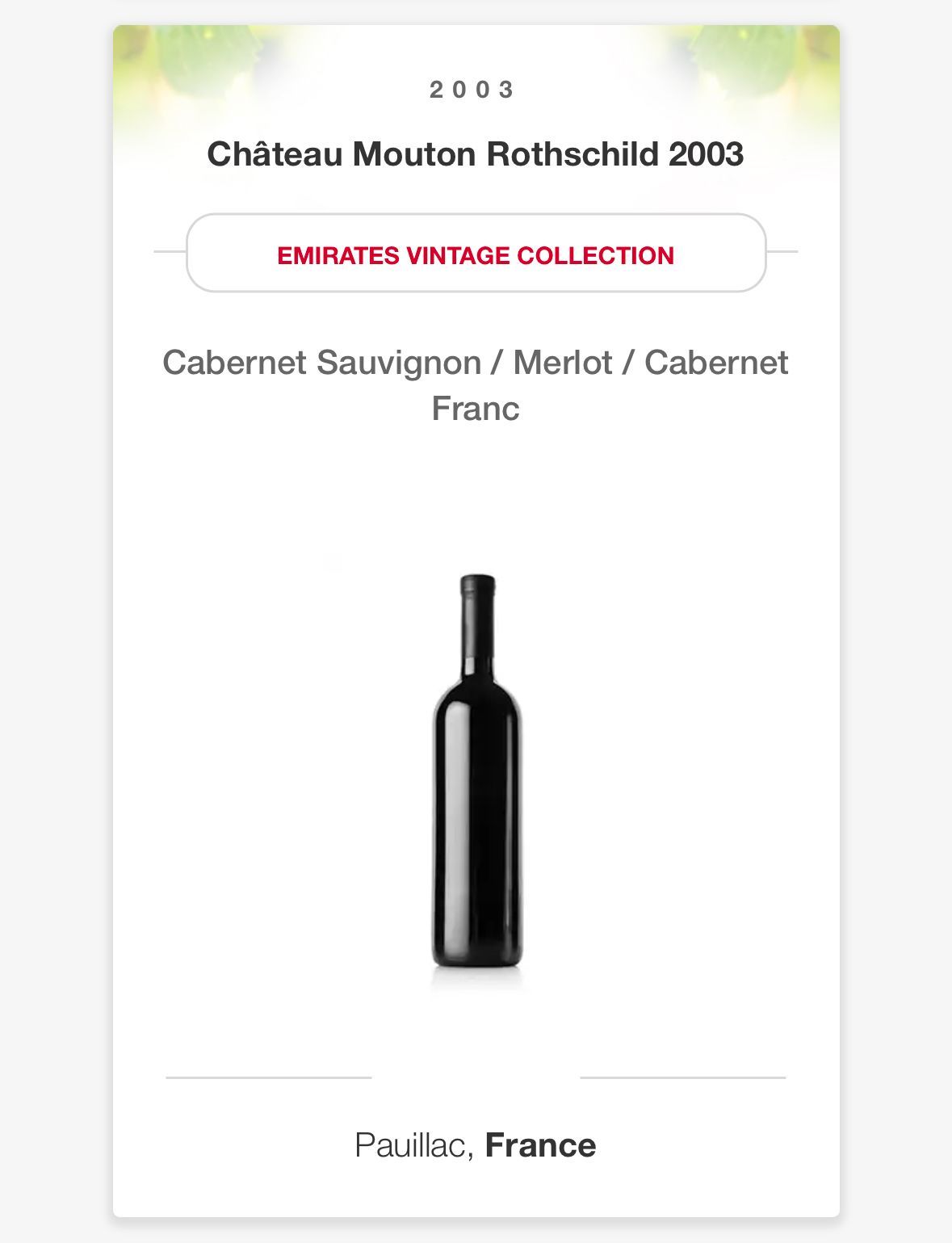Tap the Cabernet Sauvignon grape name
This screenshot has width=952, height=1243.
tap(321, 363)
